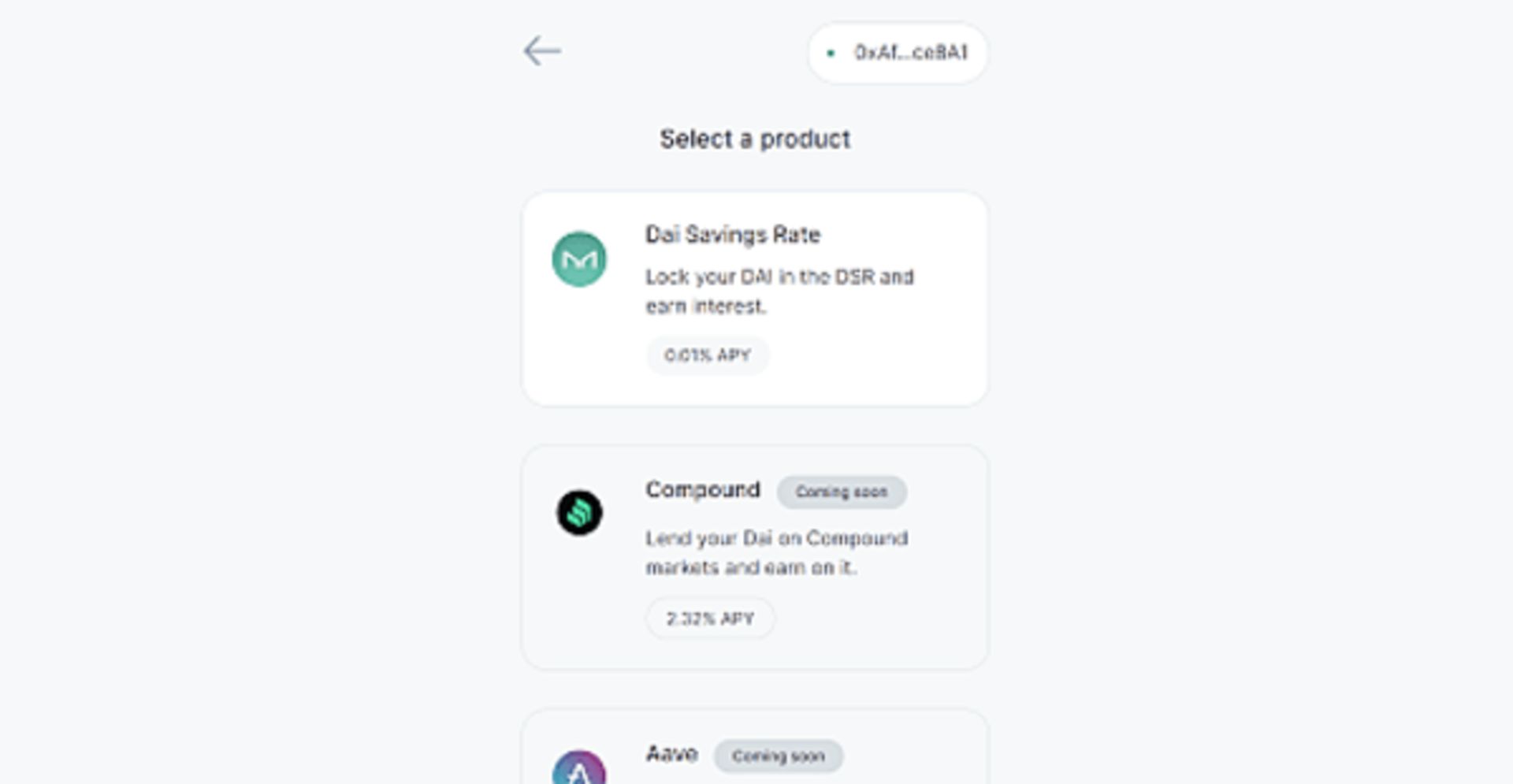The image size is (1513, 784).
Task: Click the Aave title text
Action: [672, 754]
